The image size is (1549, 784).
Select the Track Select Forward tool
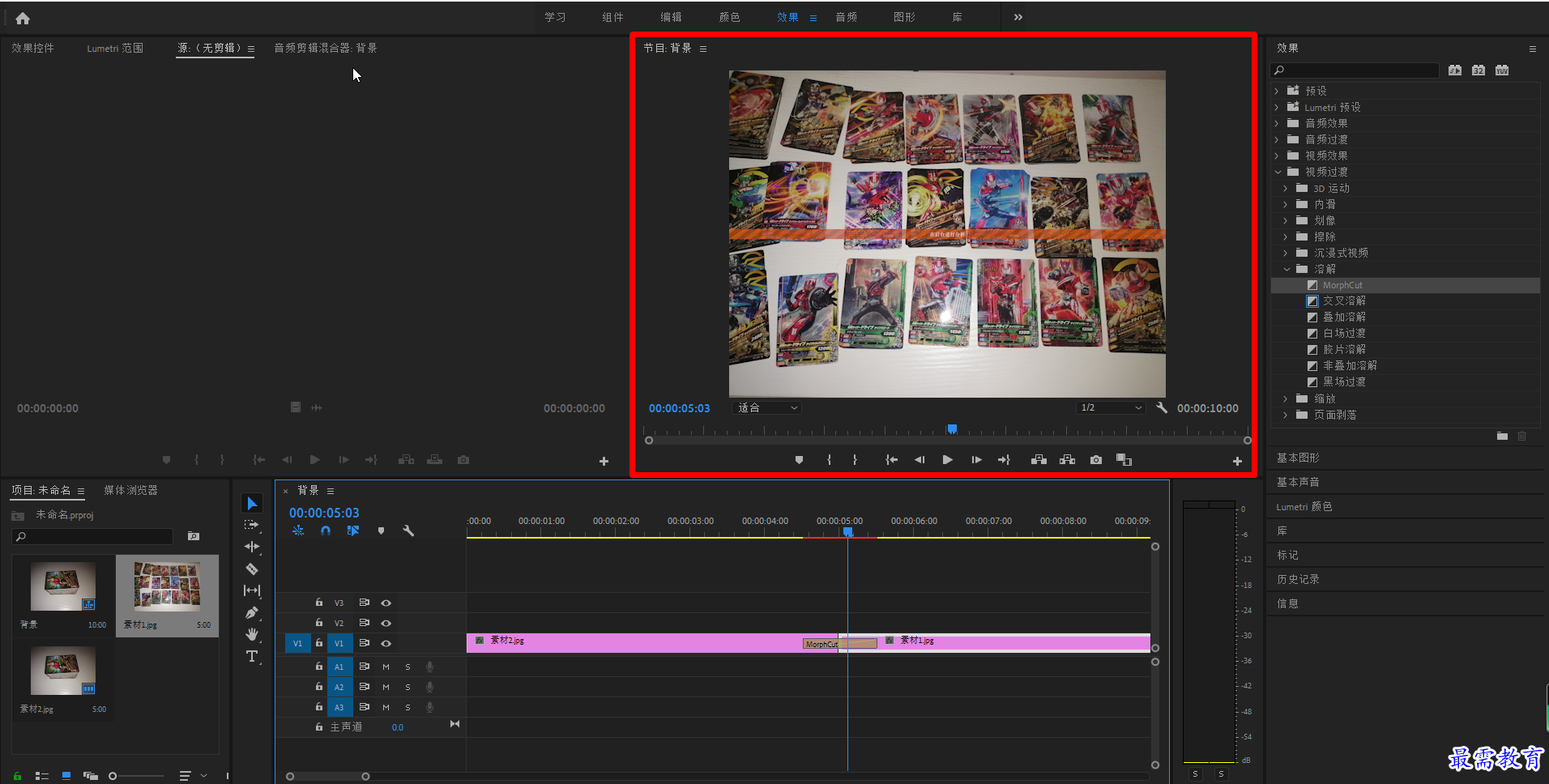(252, 525)
